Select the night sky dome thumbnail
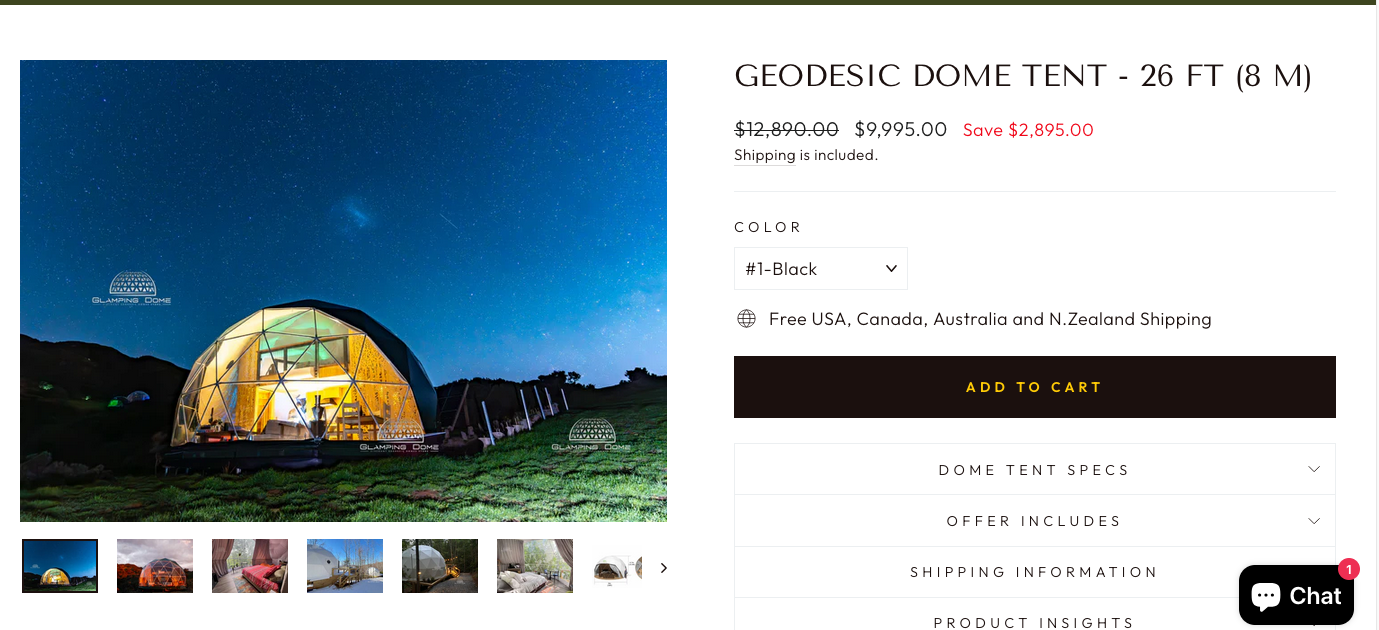1379x630 pixels. [60, 566]
